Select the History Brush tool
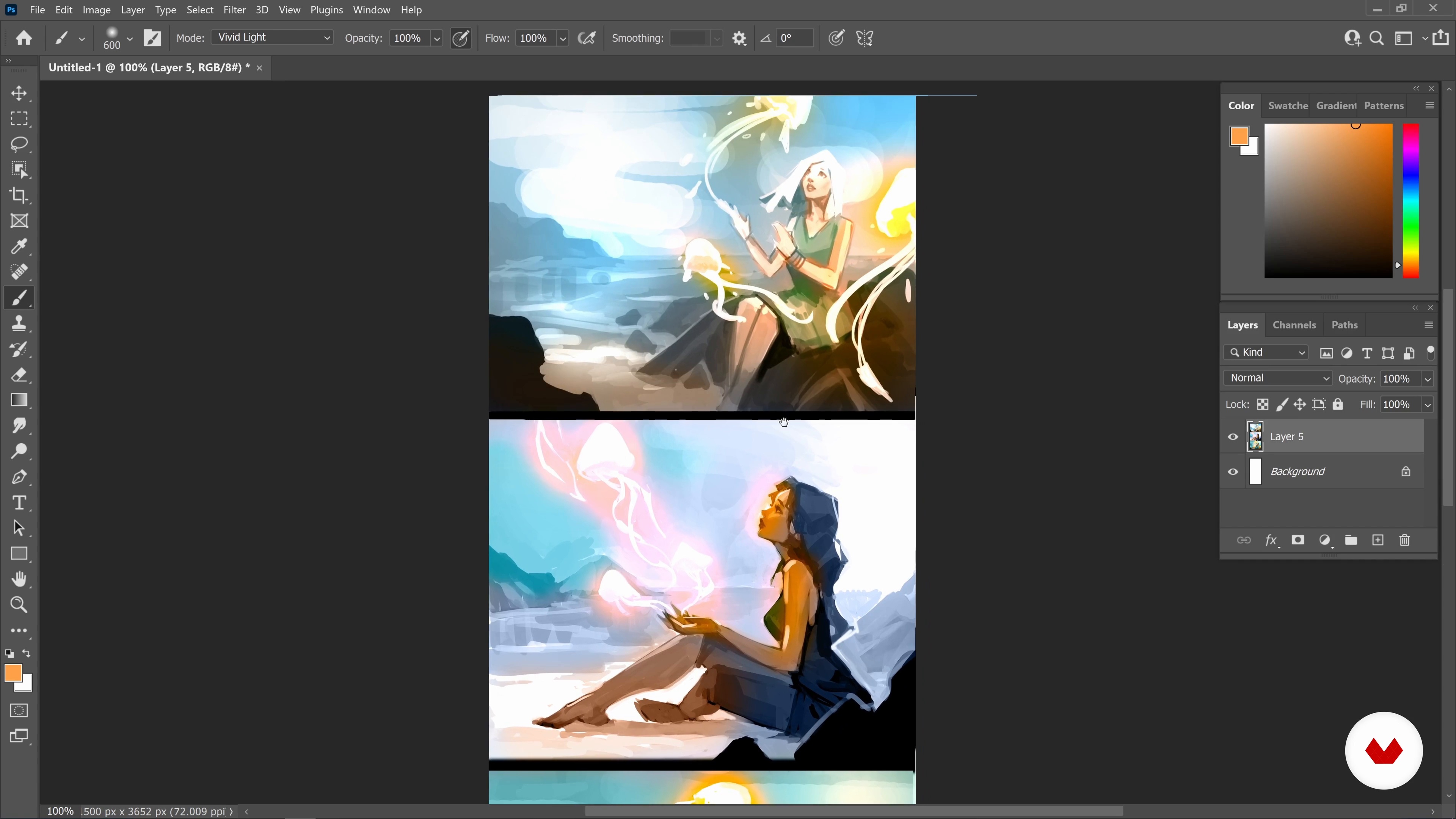 19,349
